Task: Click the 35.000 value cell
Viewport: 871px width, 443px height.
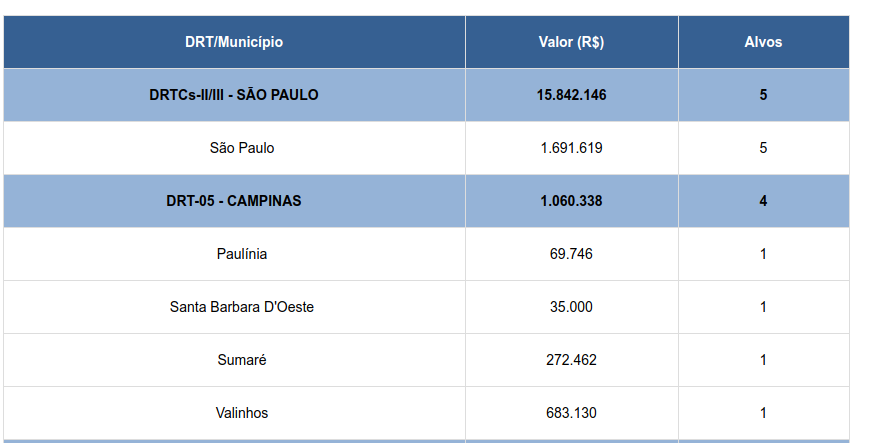Action: 572,307
